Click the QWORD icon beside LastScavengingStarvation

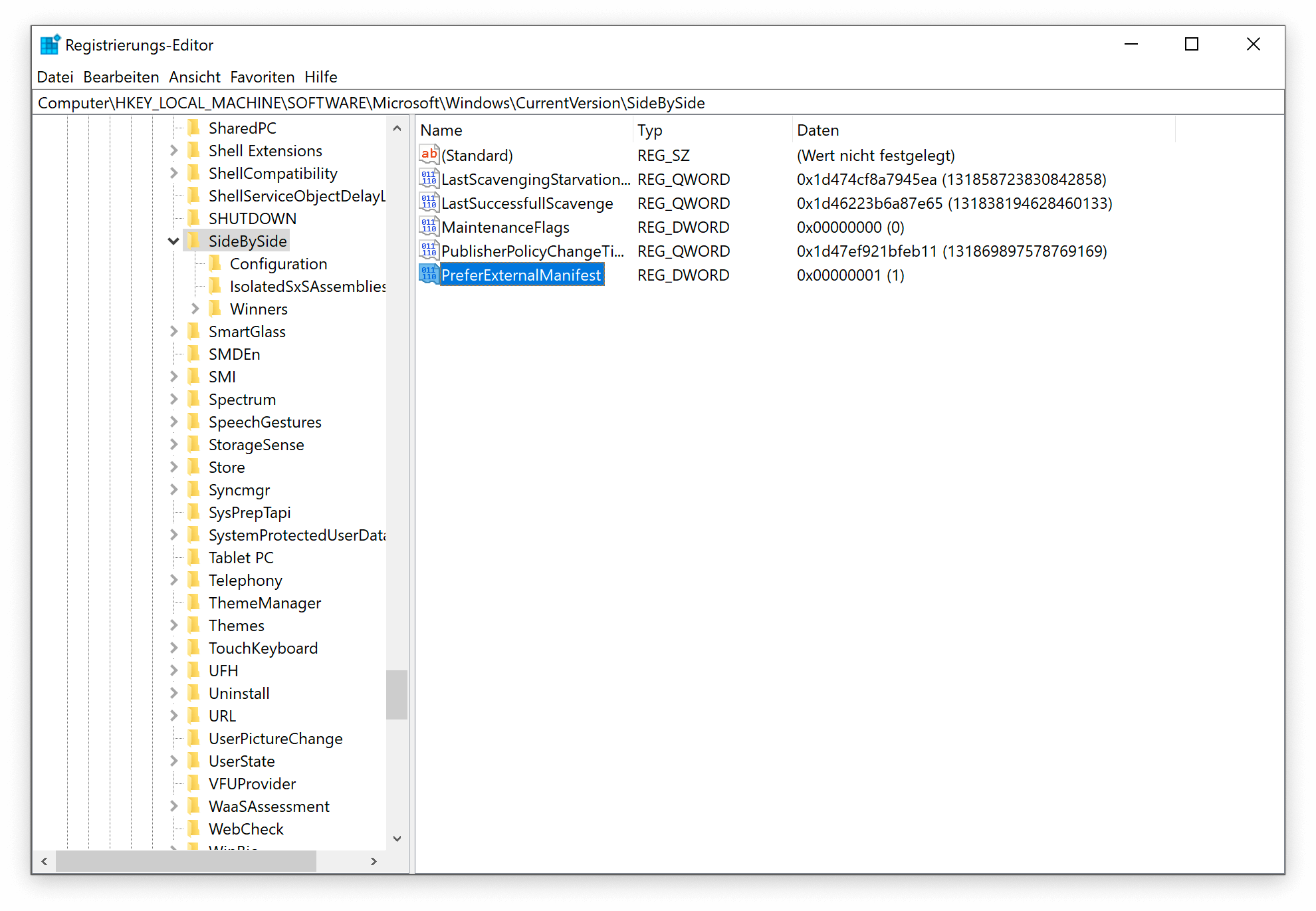(x=427, y=179)
